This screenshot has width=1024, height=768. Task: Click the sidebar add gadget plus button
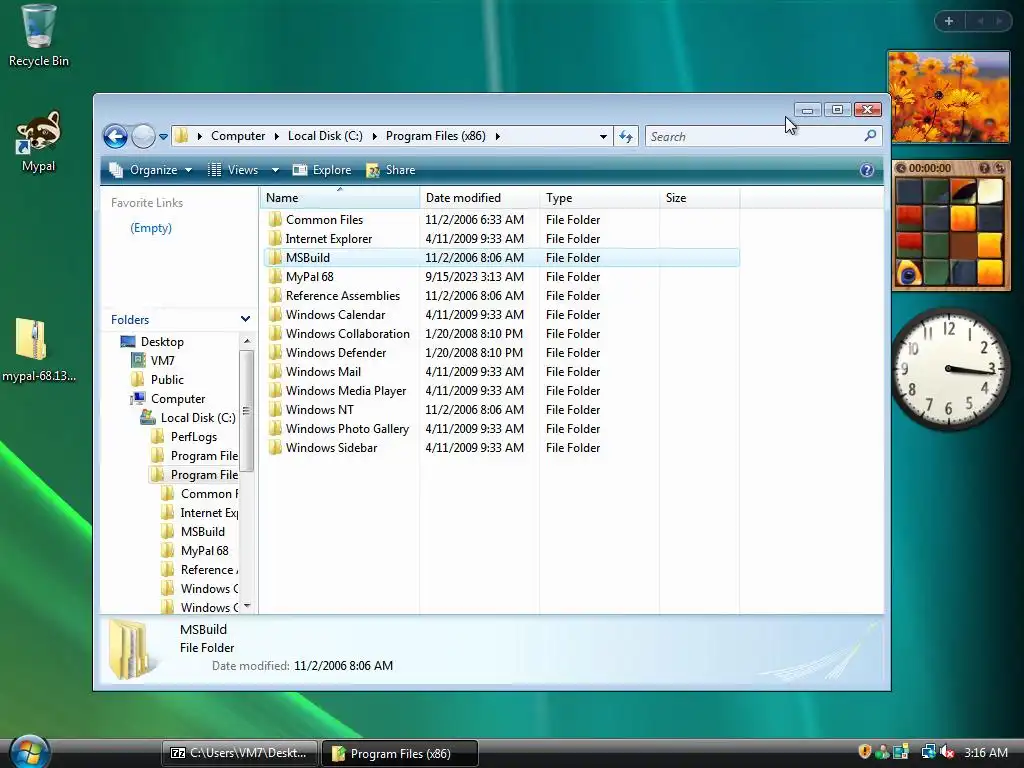949,21
